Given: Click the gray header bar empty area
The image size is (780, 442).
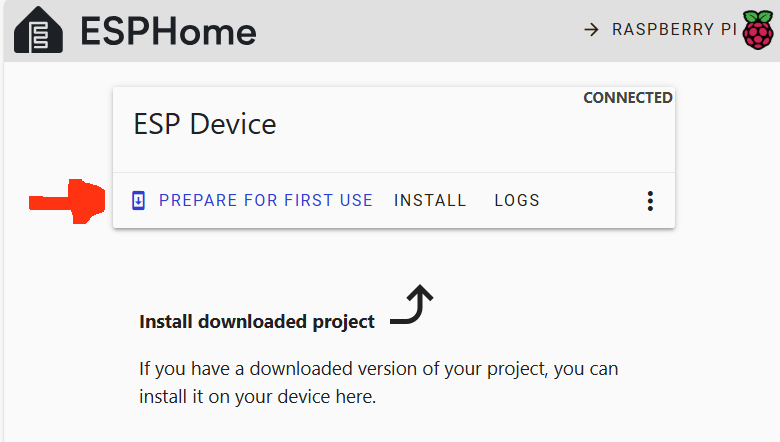Looking at the screenshot, I should pyautogui.click(x=418, y=31).
